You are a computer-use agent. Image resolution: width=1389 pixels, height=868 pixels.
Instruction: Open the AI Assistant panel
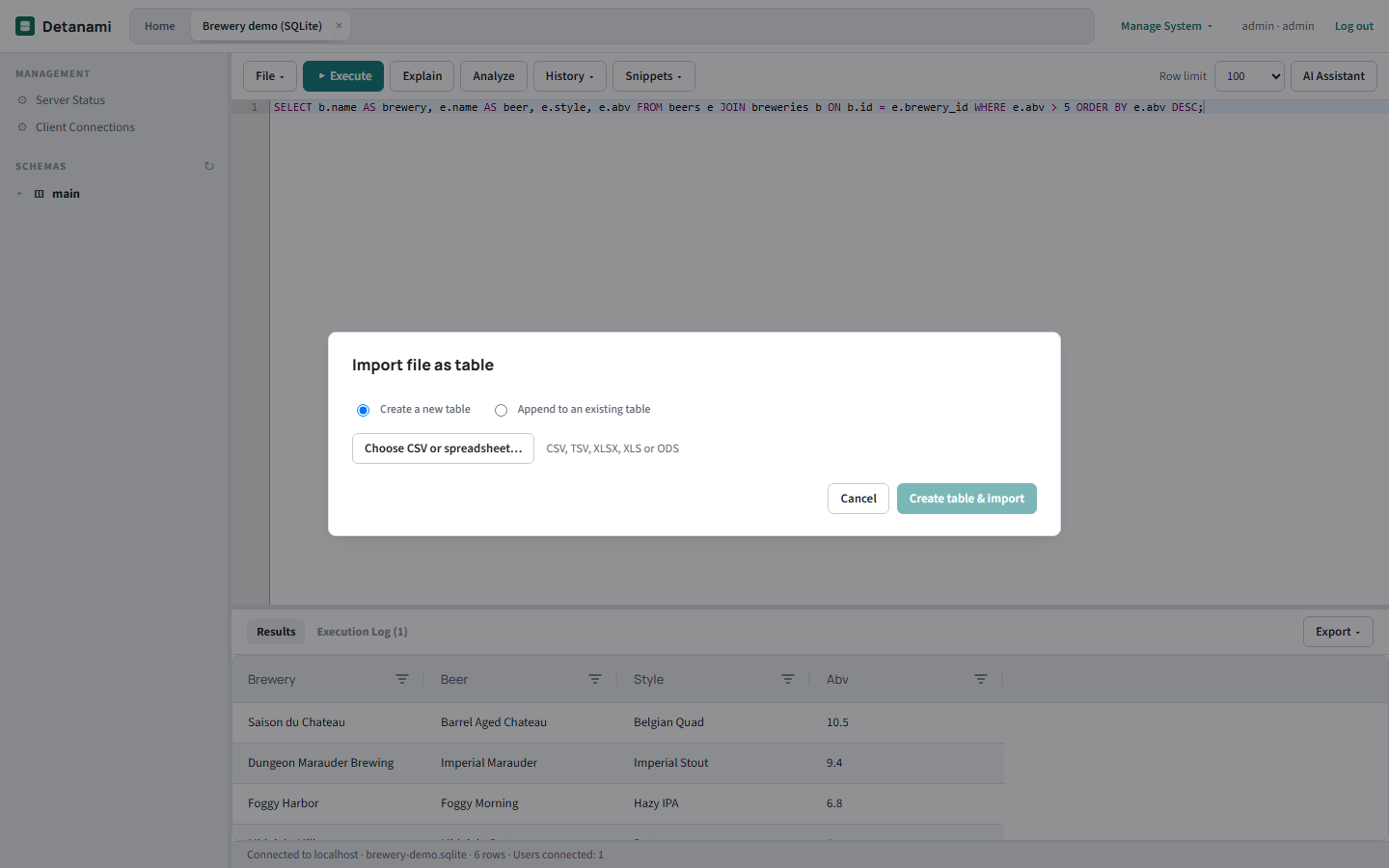[x=1334, y=76]
